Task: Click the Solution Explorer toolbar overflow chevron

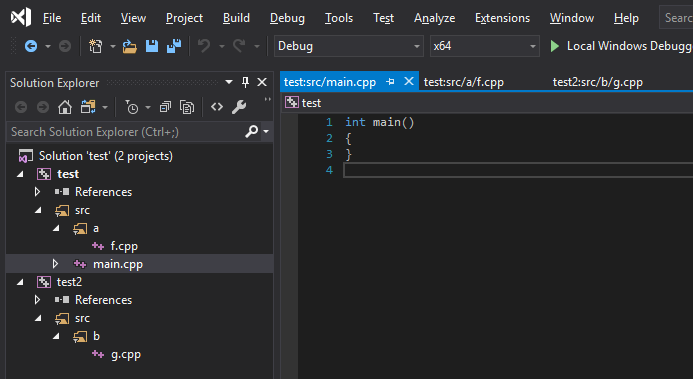Action: [x=267, y=100]
